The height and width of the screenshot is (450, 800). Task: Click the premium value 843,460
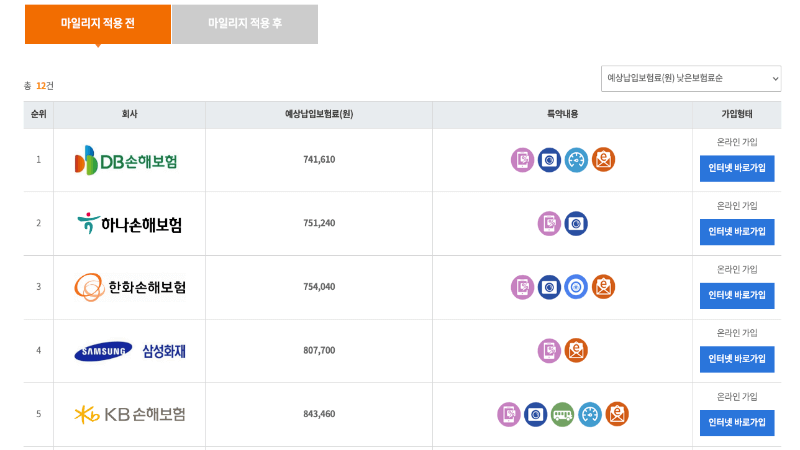pos(319,414)
